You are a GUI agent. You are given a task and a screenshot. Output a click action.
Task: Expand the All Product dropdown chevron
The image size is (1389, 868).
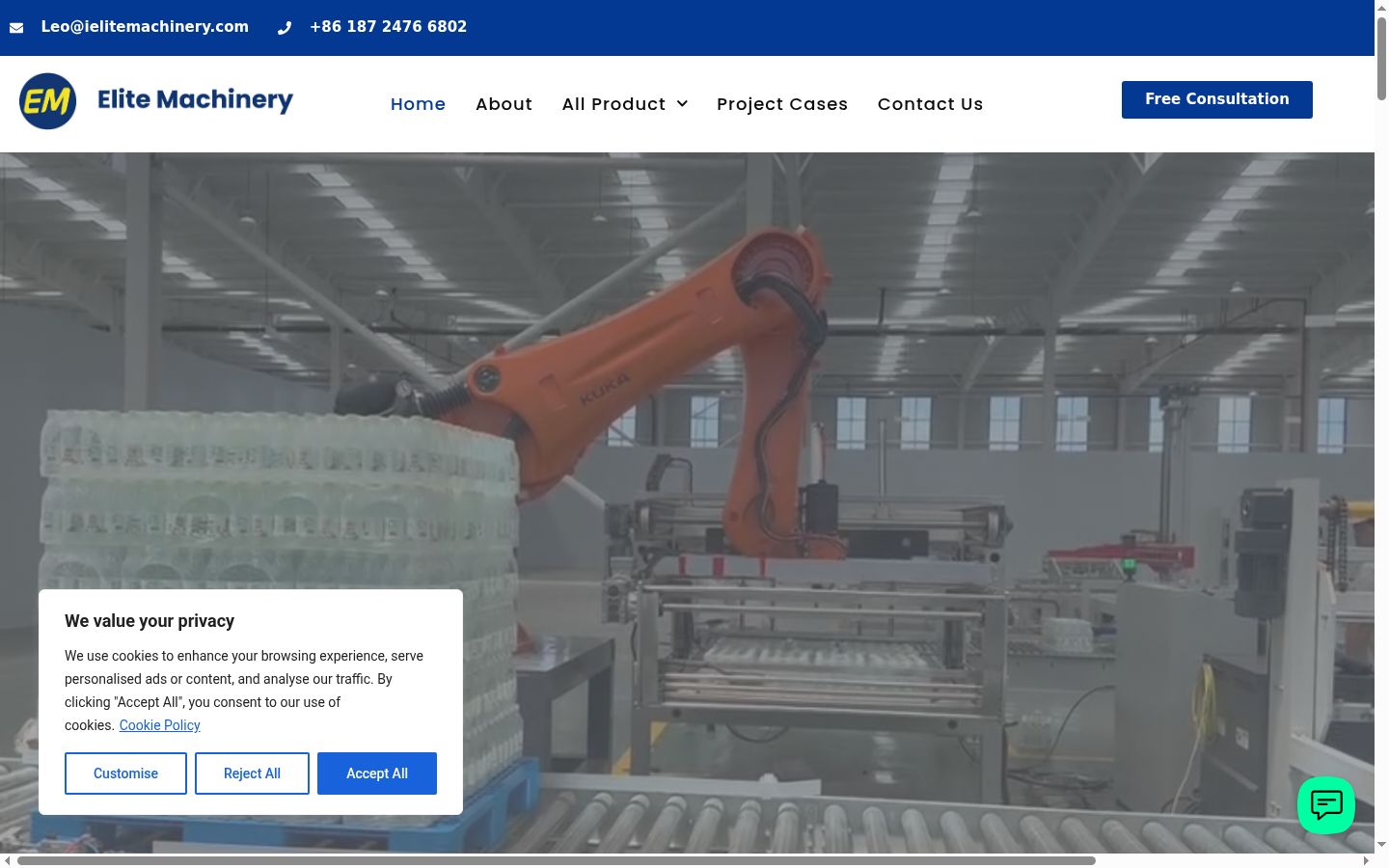pyautogui.click(x=682, y=104)
